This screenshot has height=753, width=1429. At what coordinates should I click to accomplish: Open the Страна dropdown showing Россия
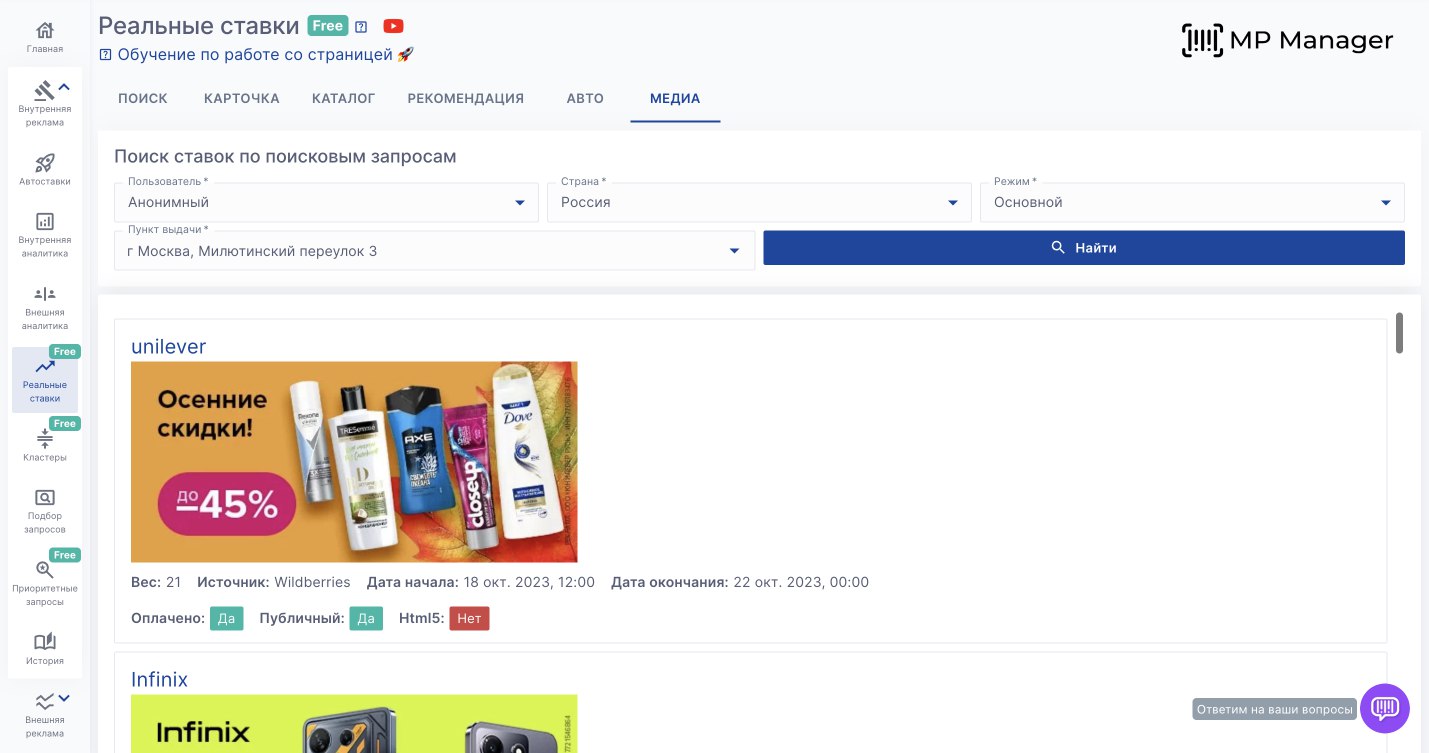pos(759,202)
